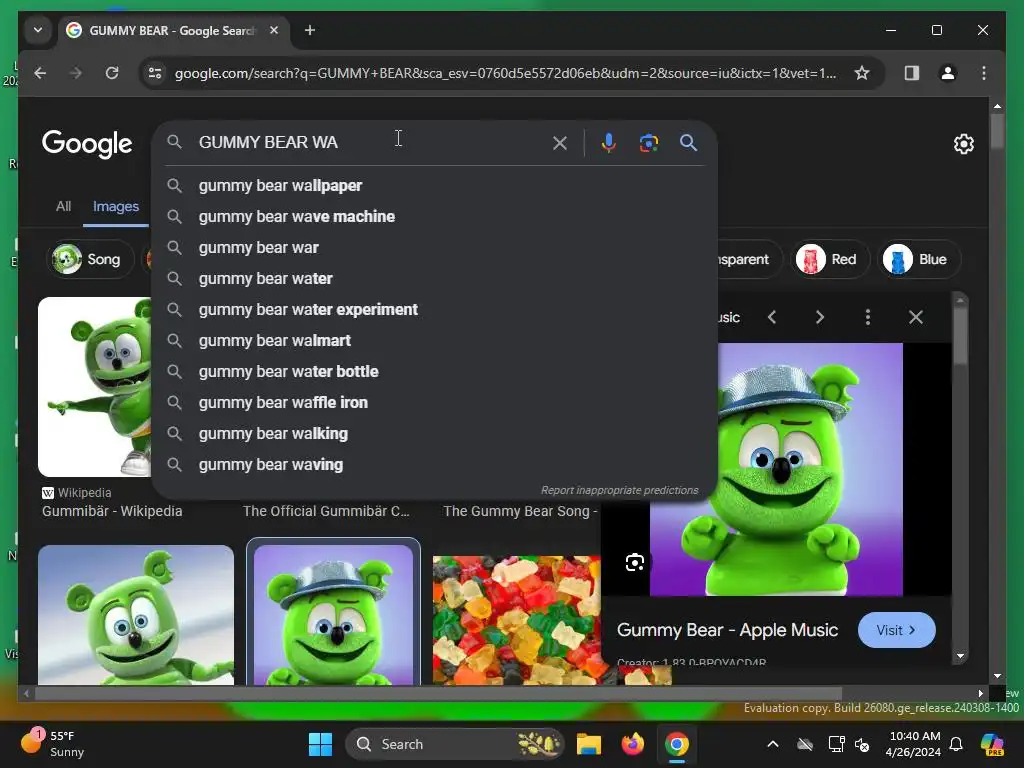Open the clock showing 10:40 AM 4/26/2024

tap(914, 744)
